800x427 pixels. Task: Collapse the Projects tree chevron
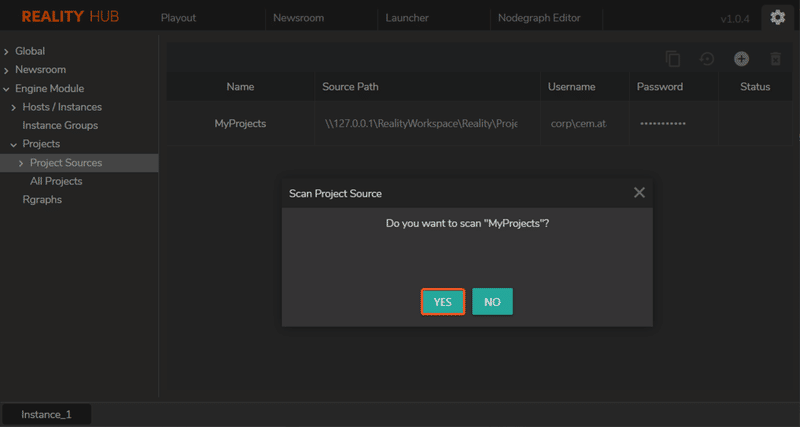coord(14,145)
